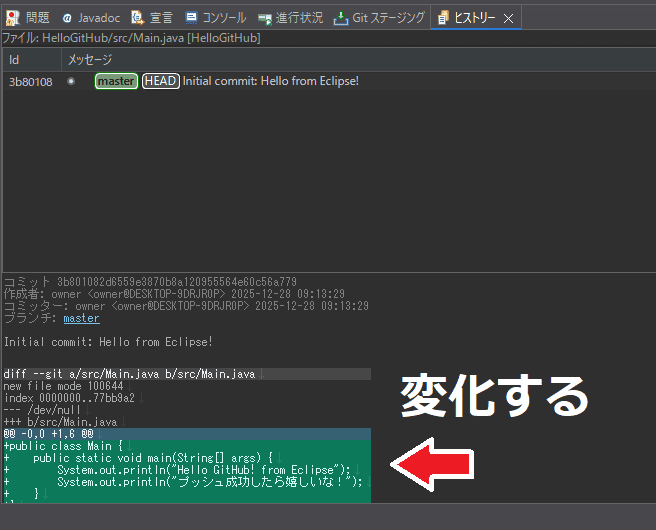Image resolution: width=656 pixels, height=530 pixels.
Task: Click the ヒストリー tab icon
Action: click(x=443, y=18)
